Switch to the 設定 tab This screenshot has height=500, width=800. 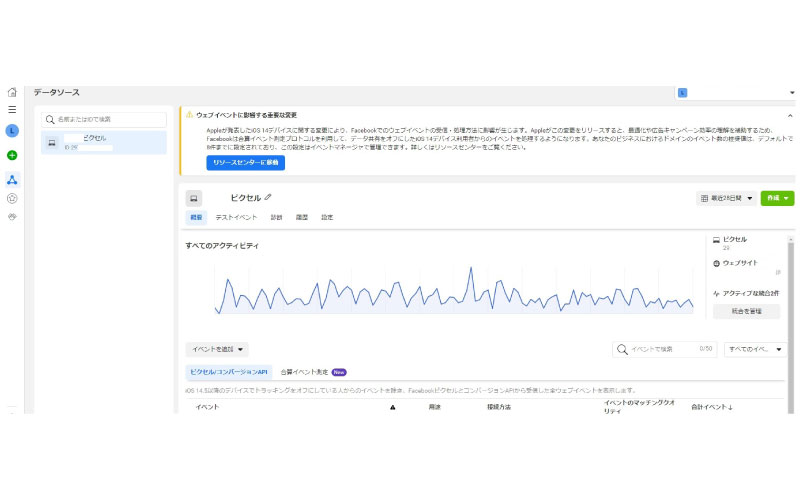click(327, 217)
